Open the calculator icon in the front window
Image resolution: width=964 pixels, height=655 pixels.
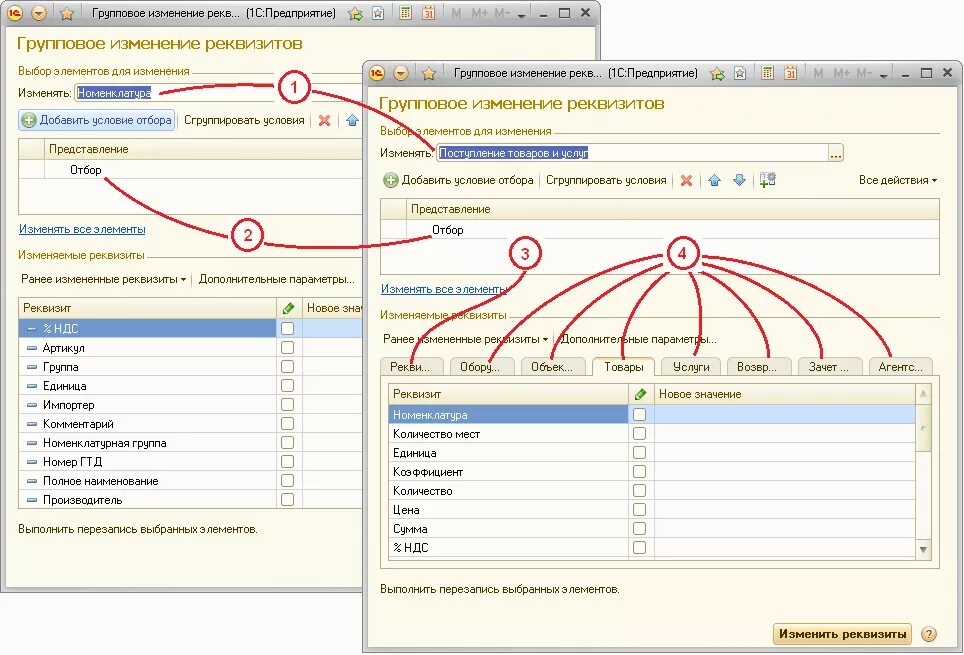click(767, 73)
